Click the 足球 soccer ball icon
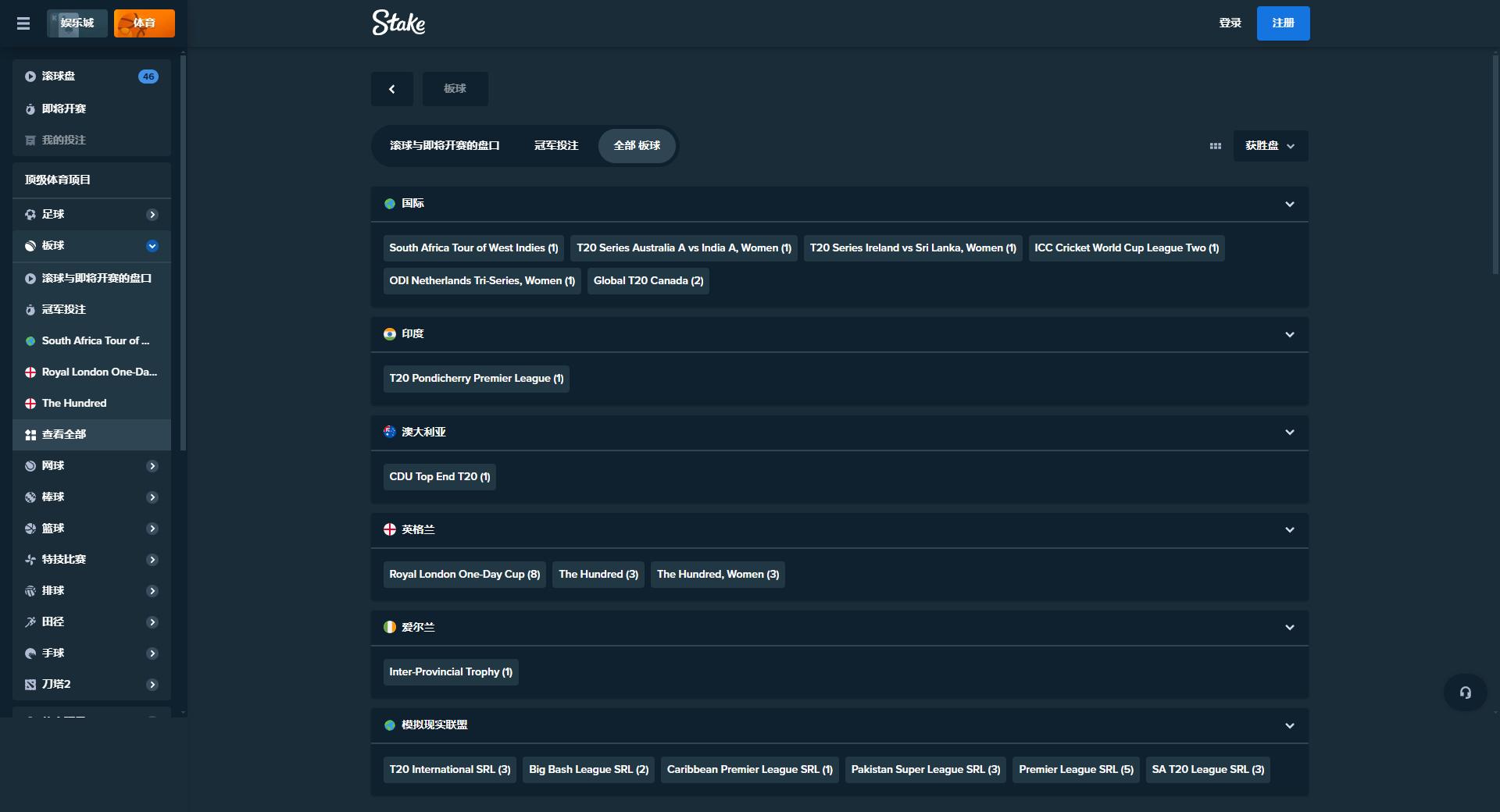 (30, 215)
